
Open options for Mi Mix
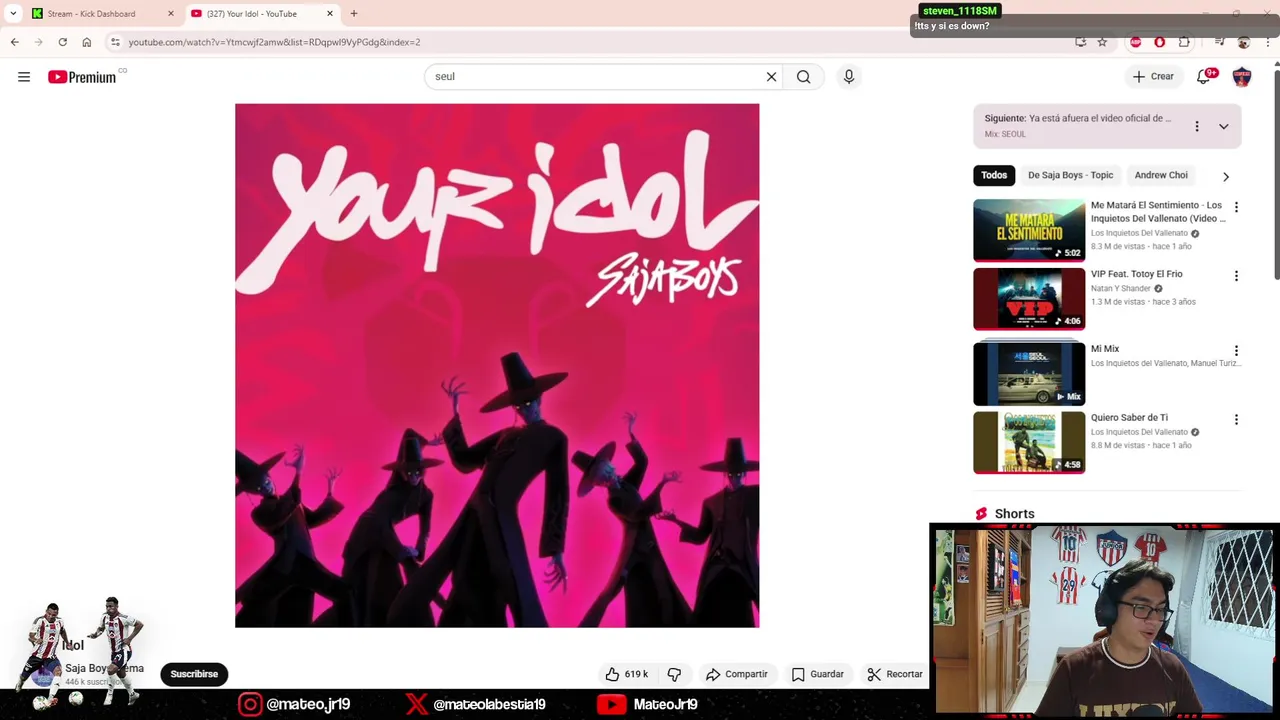point(1236,351)
